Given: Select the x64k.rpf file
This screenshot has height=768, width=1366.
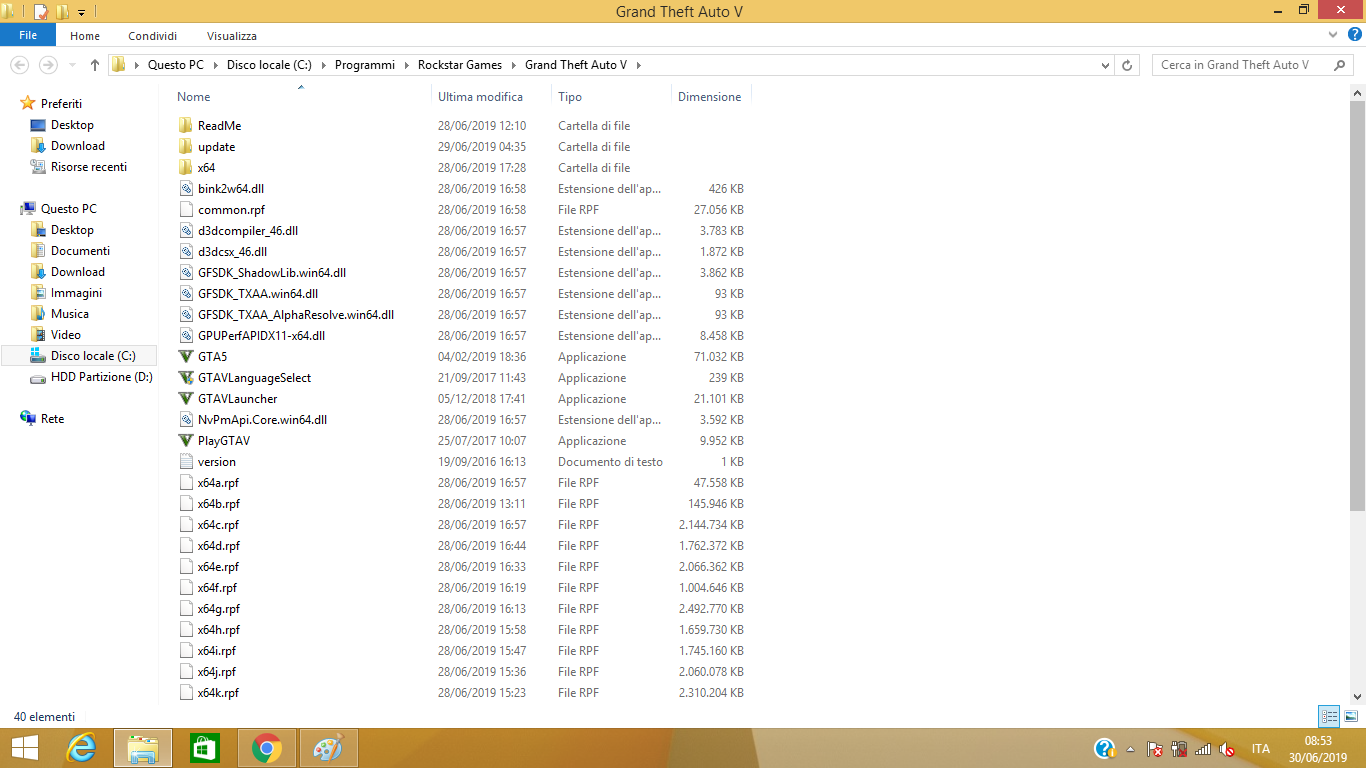Looking at the screenshot, I should 218,693.
